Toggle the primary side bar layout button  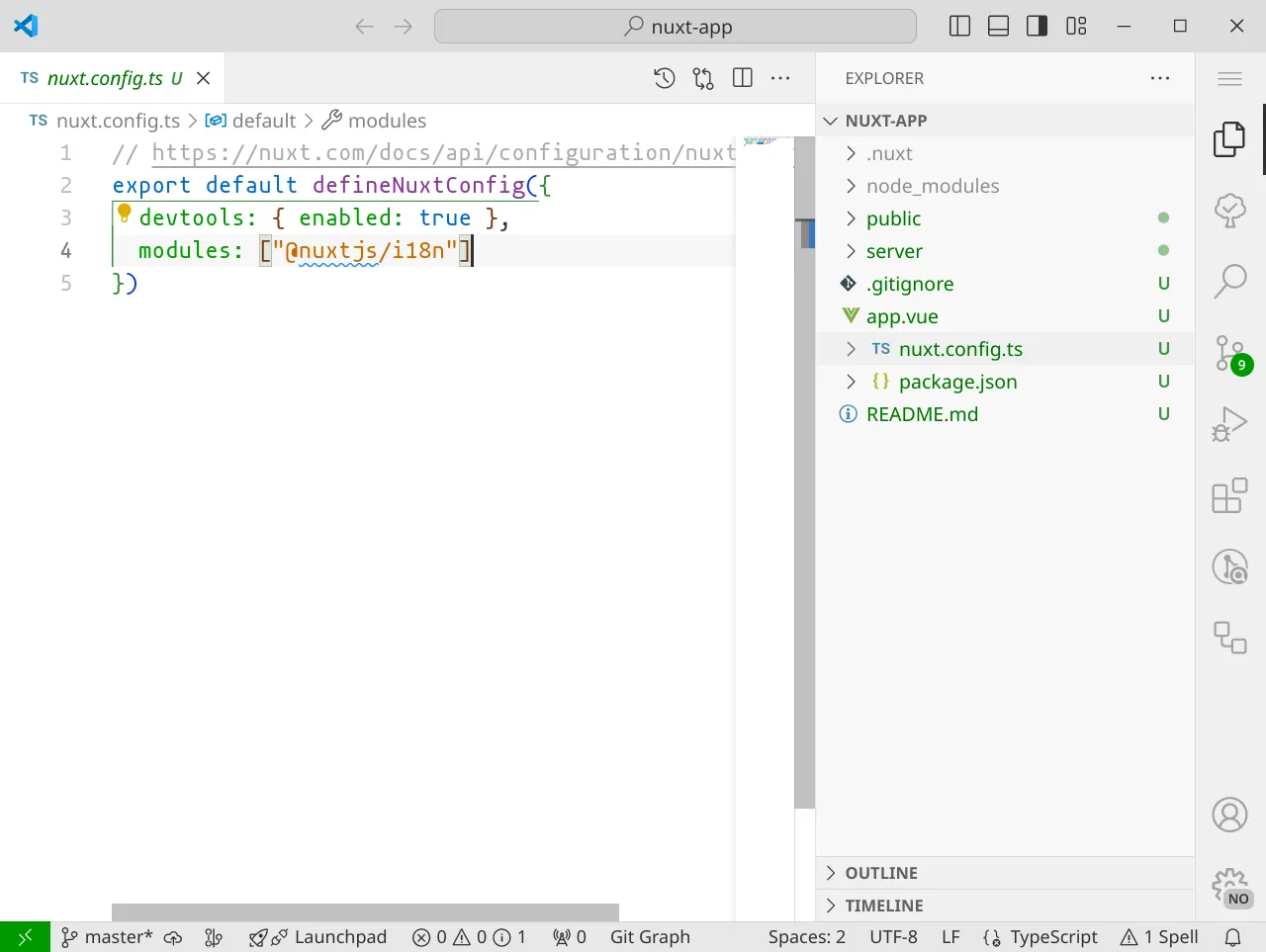pos(959,27)
